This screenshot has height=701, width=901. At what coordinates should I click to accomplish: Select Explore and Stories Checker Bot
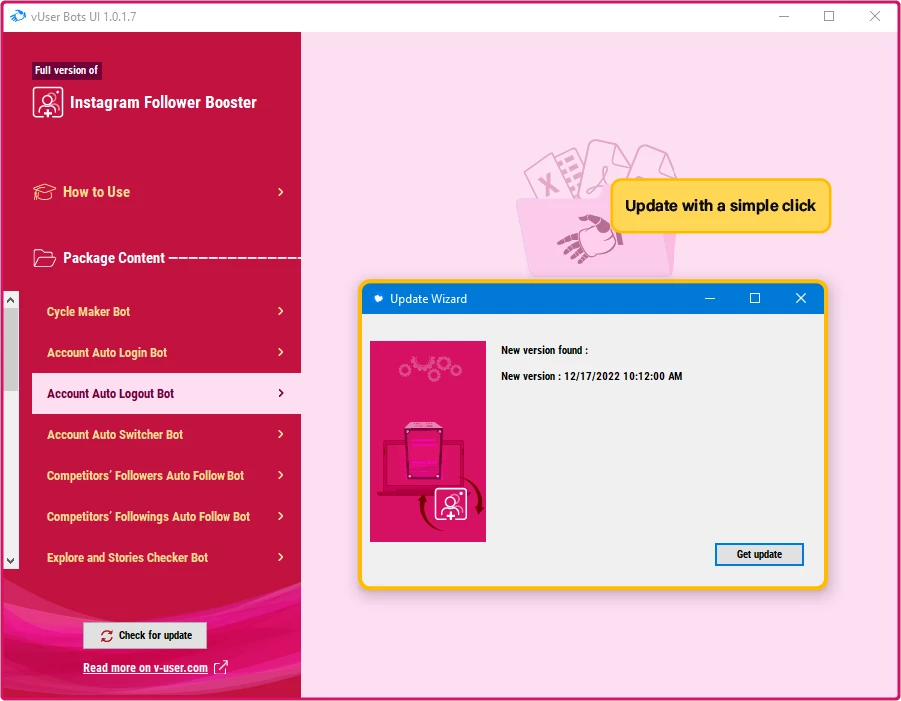166,557
